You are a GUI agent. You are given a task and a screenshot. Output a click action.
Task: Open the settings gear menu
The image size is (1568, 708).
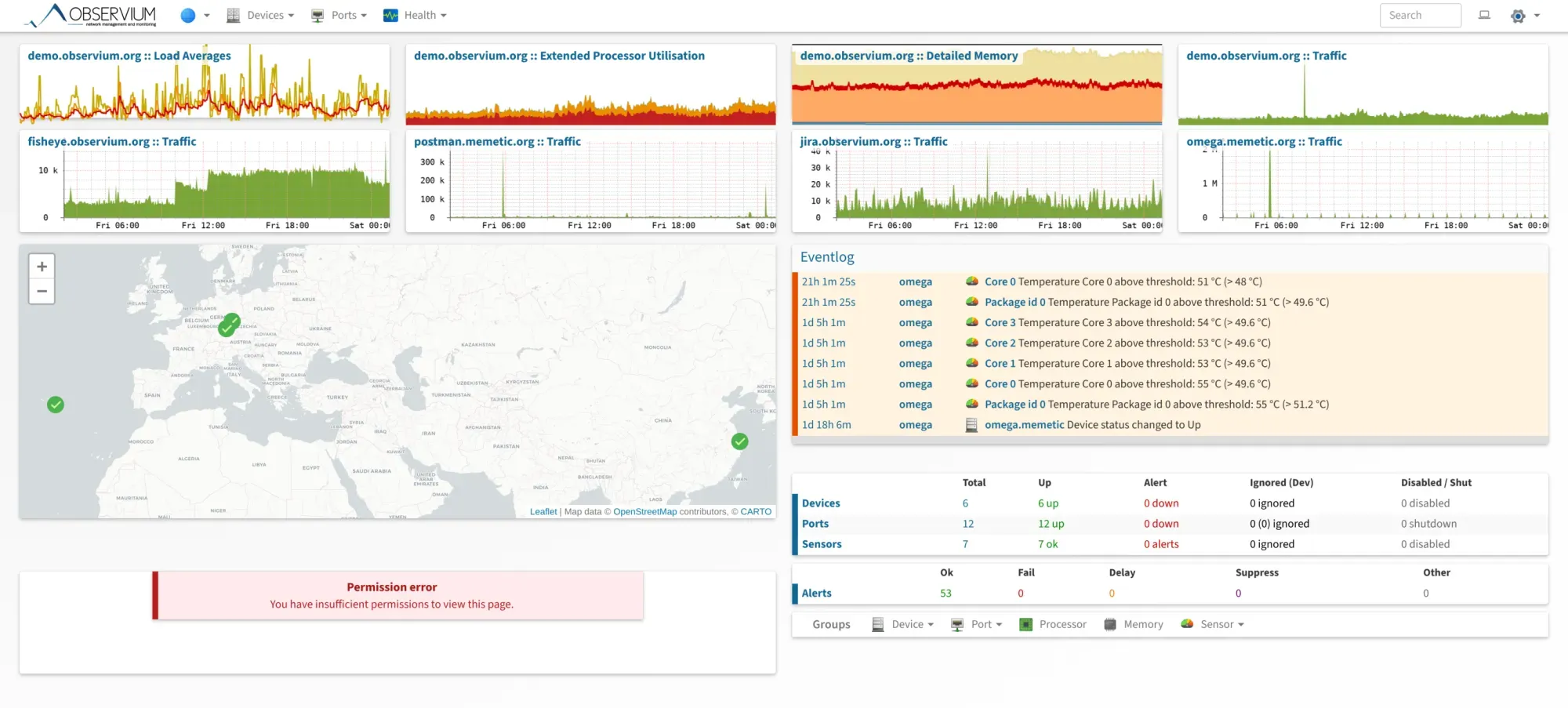(x=1518, y=16)
